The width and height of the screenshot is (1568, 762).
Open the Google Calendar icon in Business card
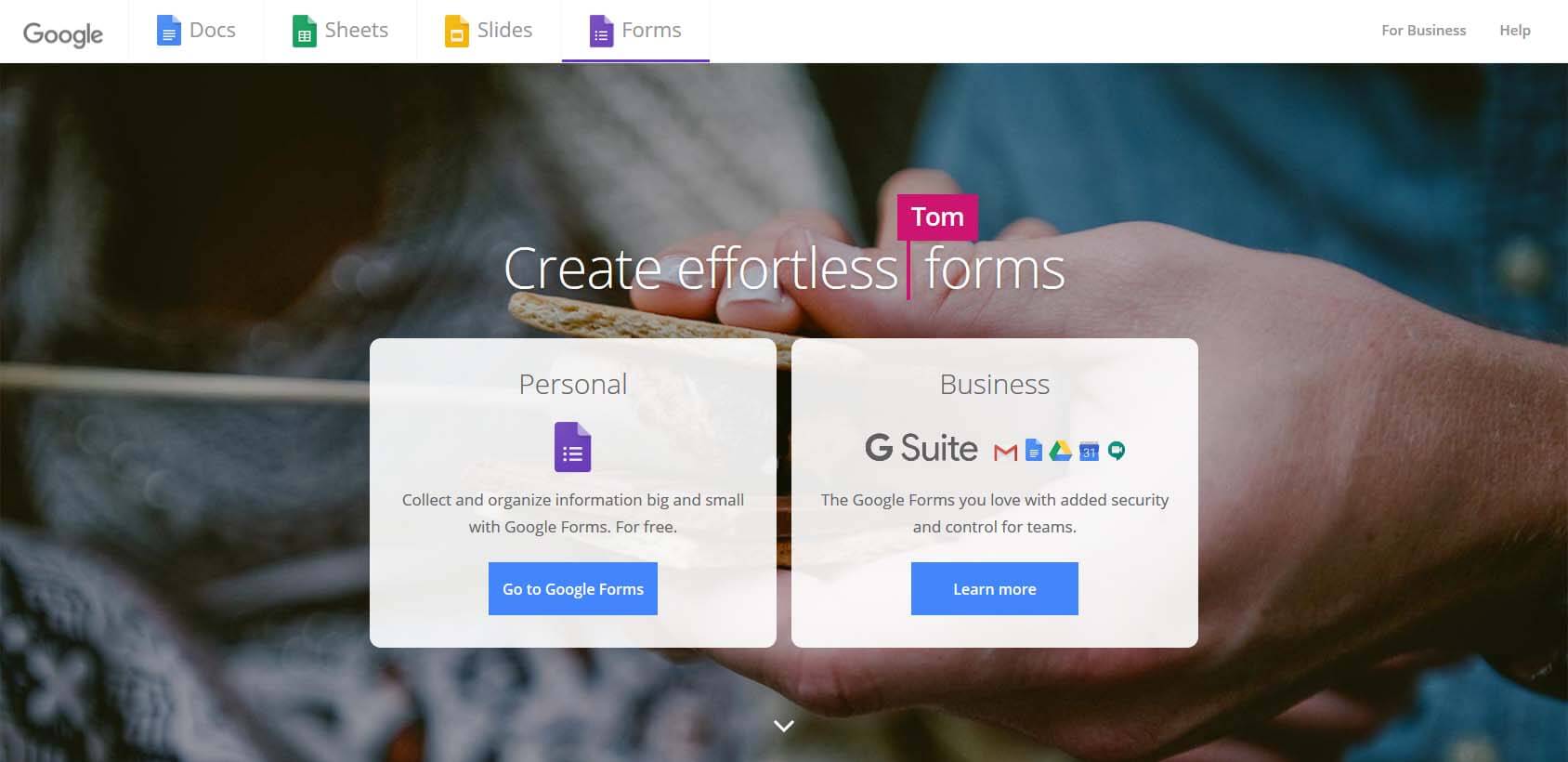1089,452
